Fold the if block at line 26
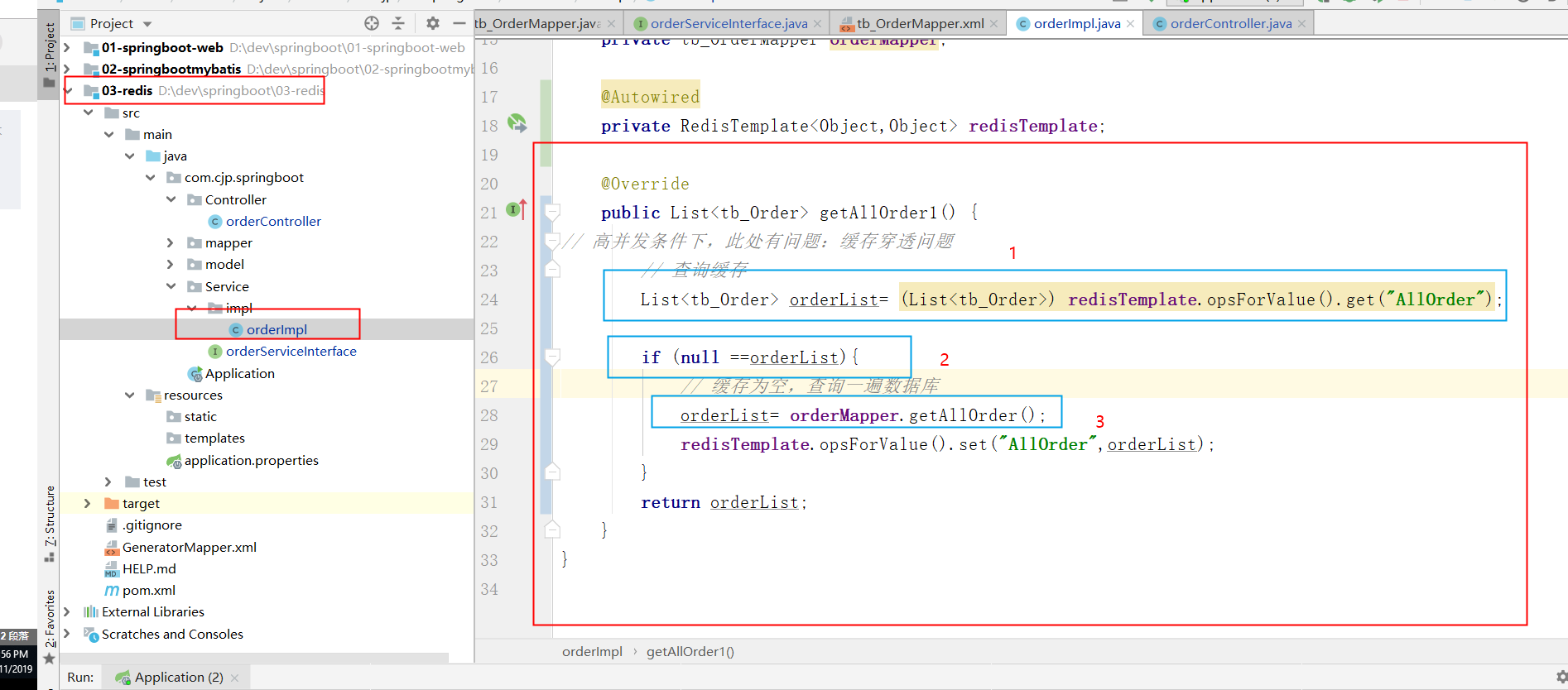 (x=552, y=357)
